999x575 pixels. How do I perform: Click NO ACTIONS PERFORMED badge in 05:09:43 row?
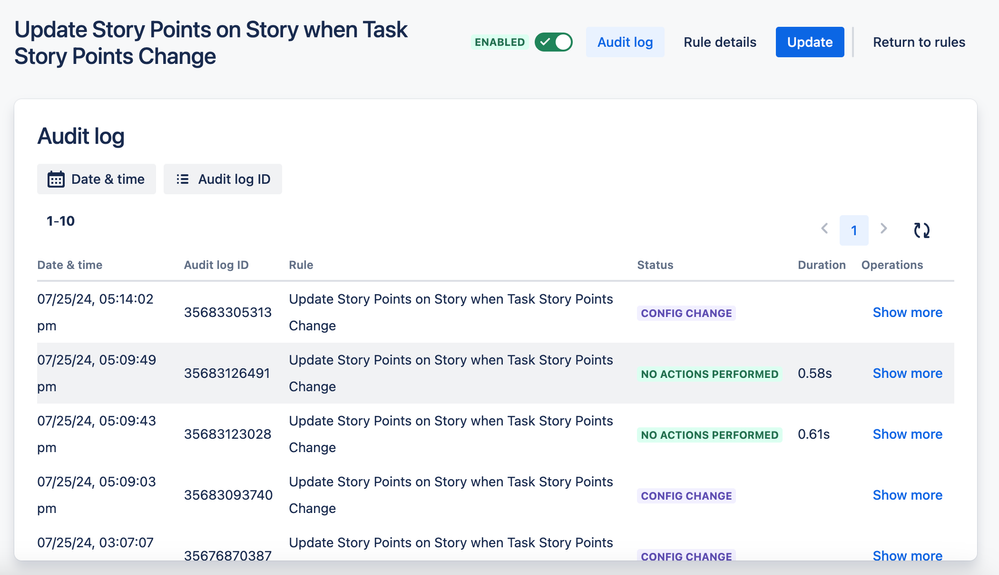[709, 435]
